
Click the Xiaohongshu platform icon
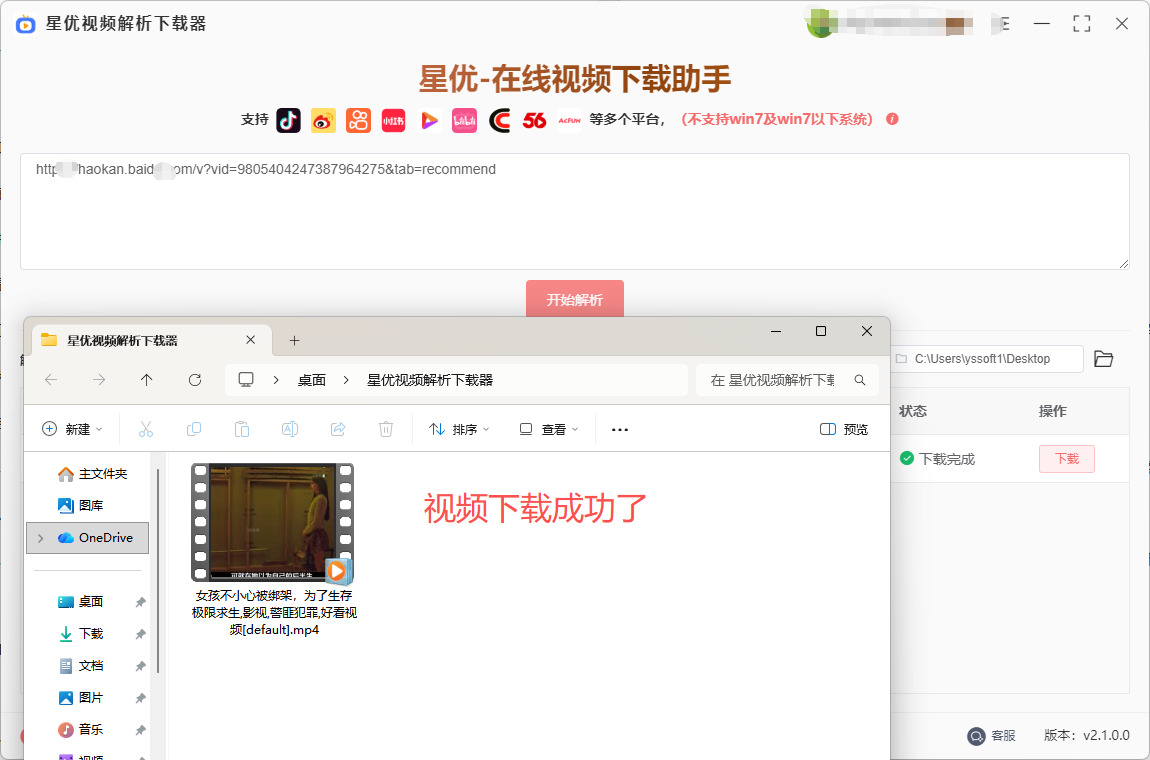coord(393,120)
